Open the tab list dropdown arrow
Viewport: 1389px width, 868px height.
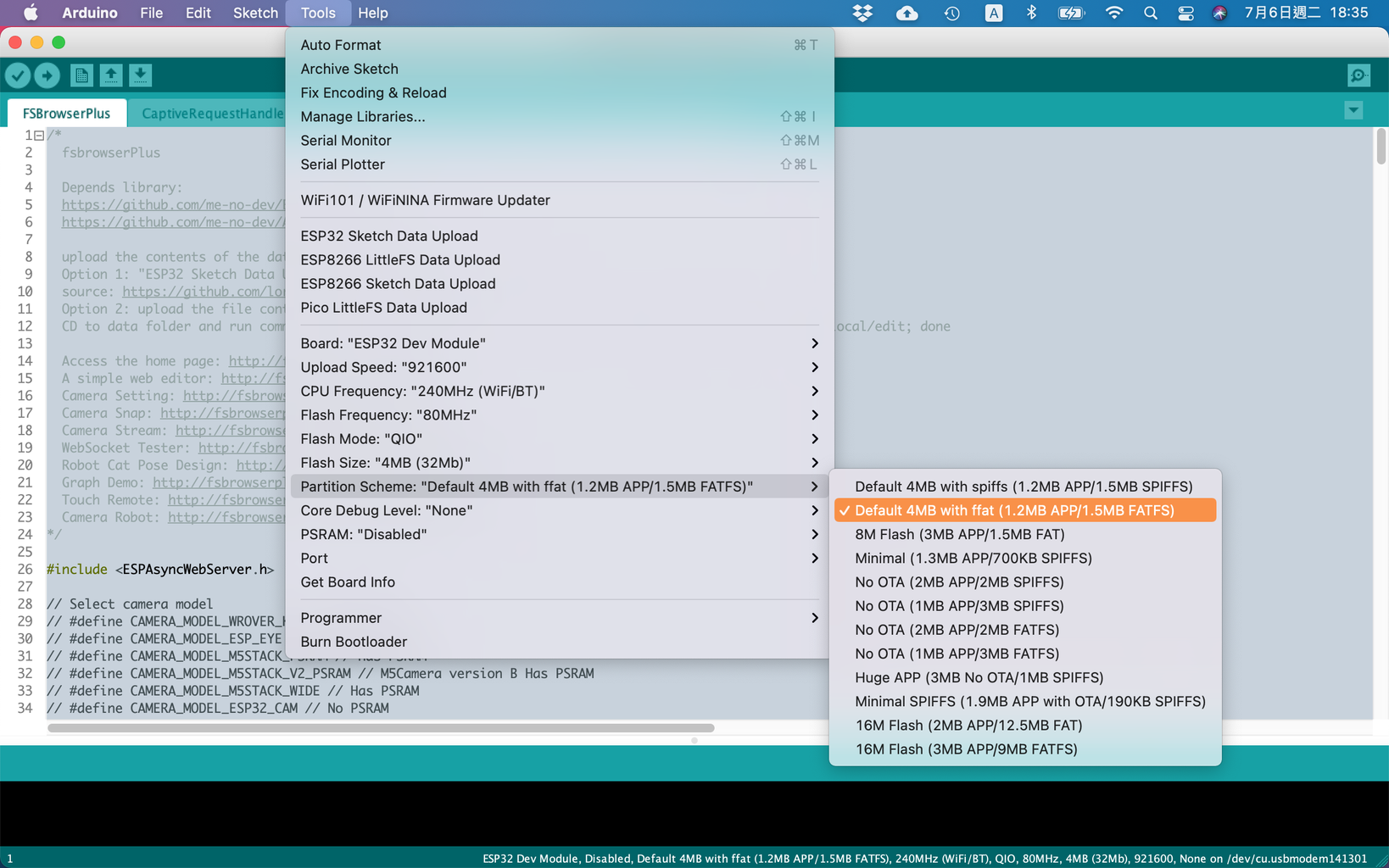[1353, 110]
